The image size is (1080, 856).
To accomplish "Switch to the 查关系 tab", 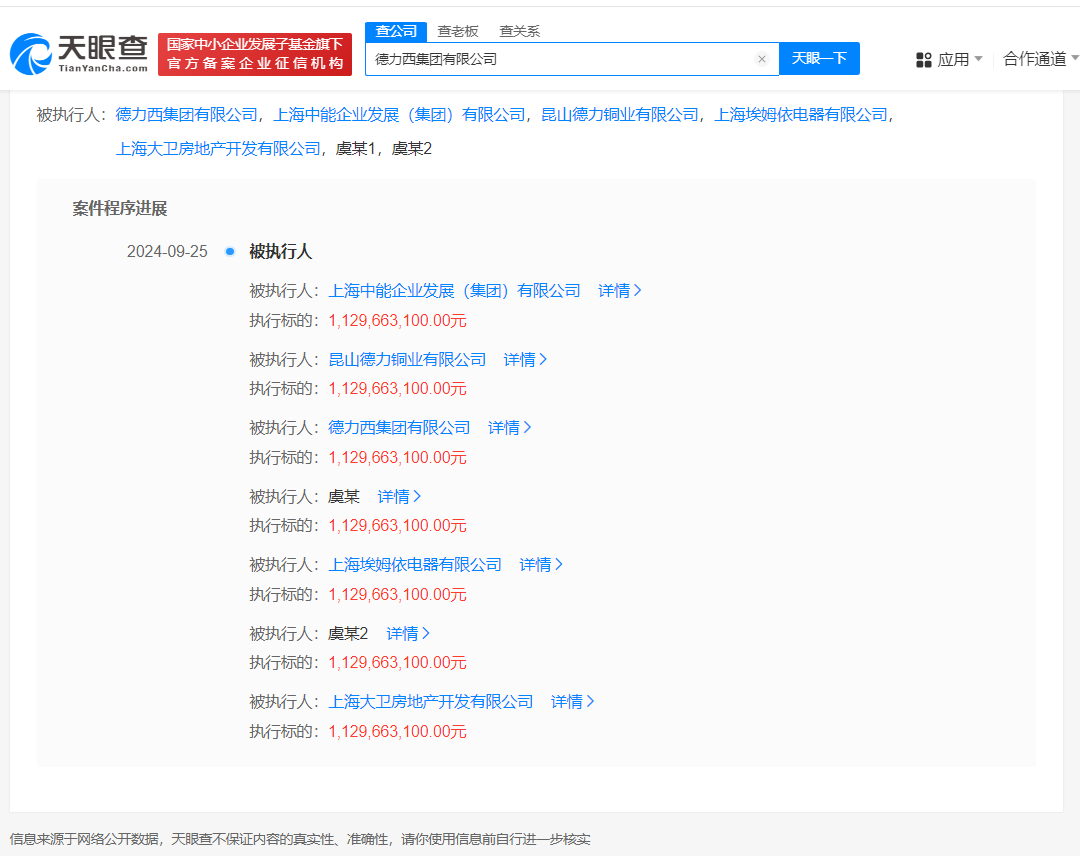I will 518,31.
